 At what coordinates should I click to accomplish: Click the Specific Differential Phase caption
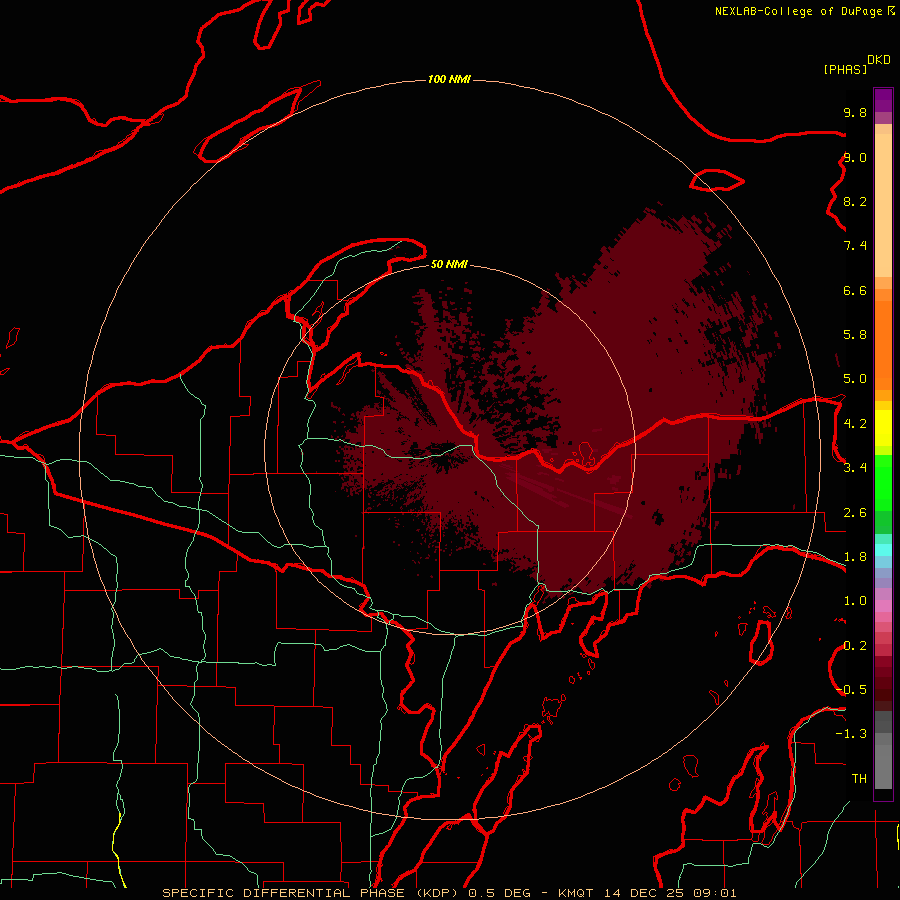point(311,893)
